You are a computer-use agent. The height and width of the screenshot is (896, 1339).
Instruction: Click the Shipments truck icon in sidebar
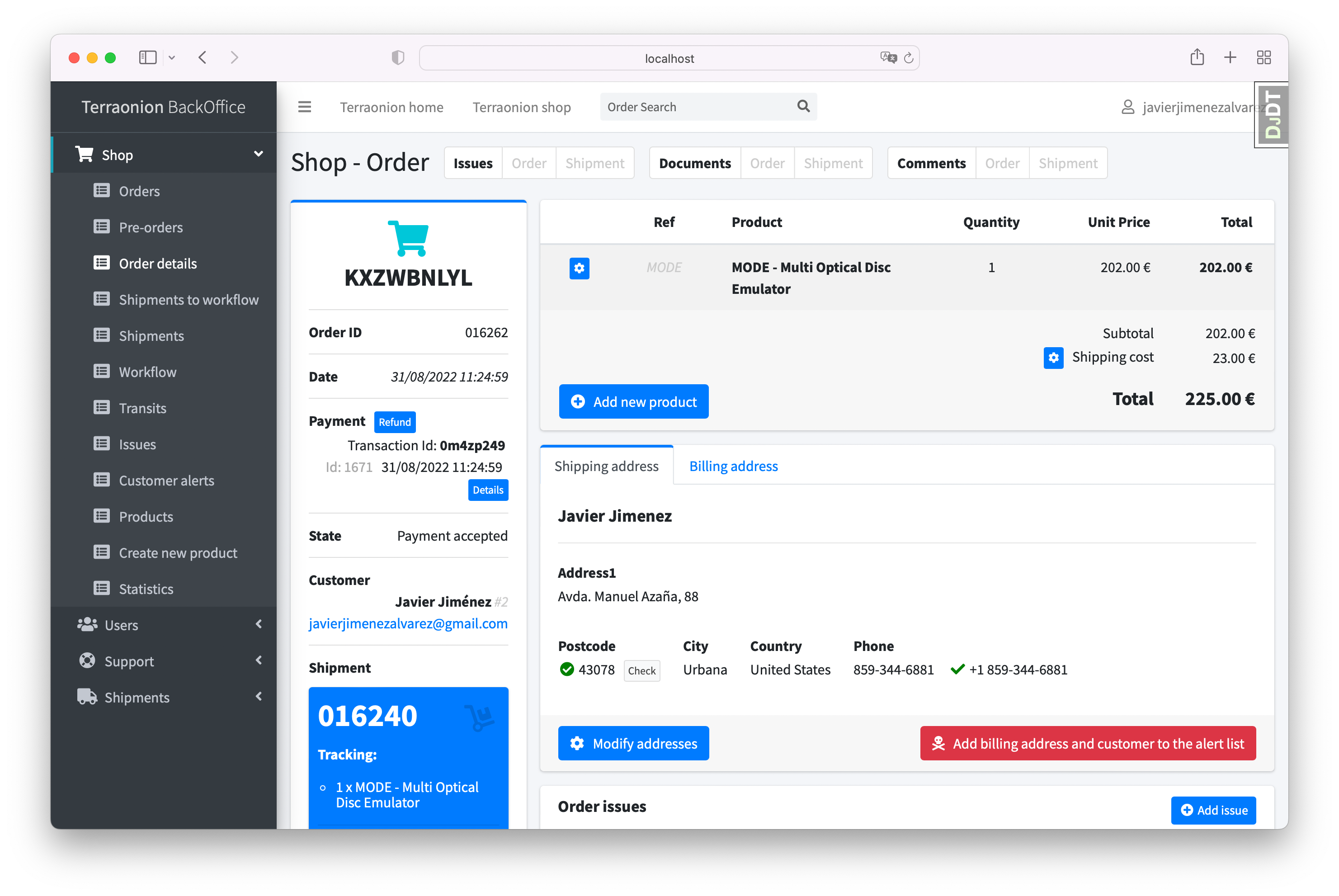(x=87, y=697)
